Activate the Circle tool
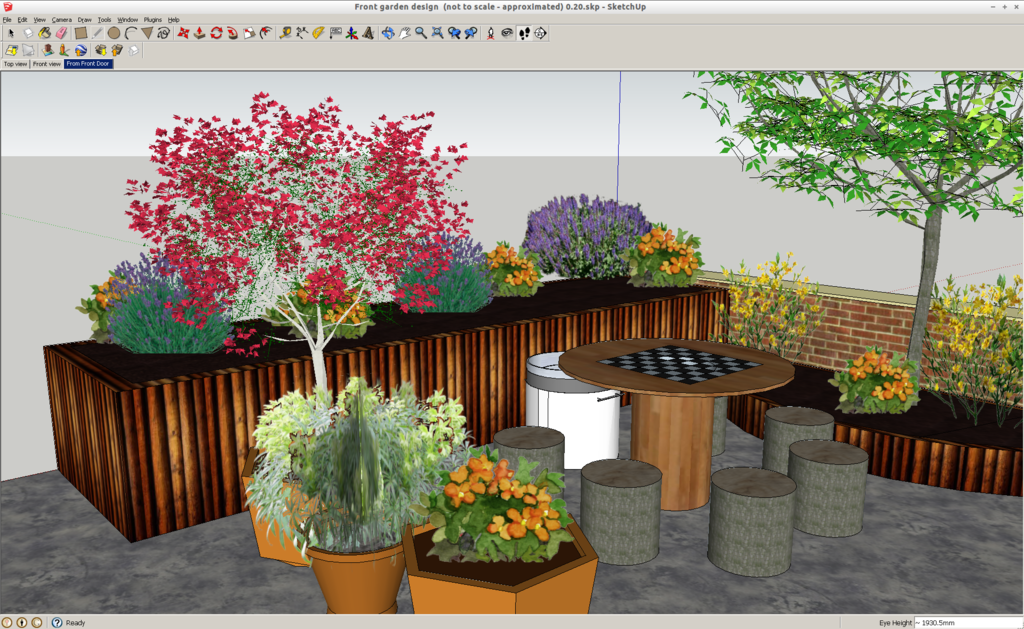The width and height of the screenshot is (1024, 629). [114, 33]
